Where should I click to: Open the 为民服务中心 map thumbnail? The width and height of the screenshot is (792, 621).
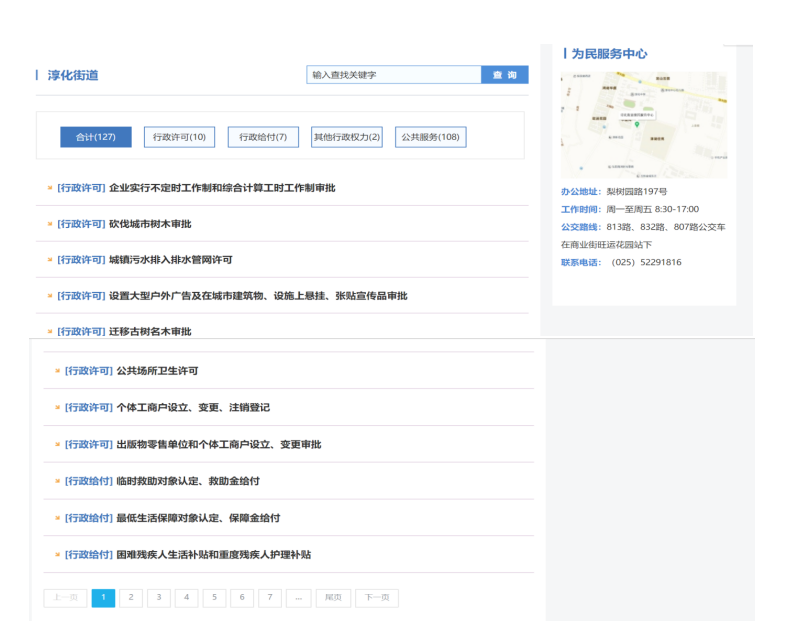tap(644, 125)
